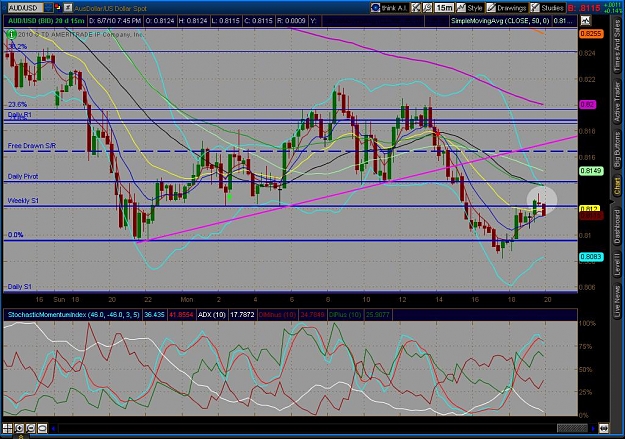The width and height of the screenshot is (625, 439).
Task: Click the AUD/USD symbol entry field
Action: coord(25,8)
